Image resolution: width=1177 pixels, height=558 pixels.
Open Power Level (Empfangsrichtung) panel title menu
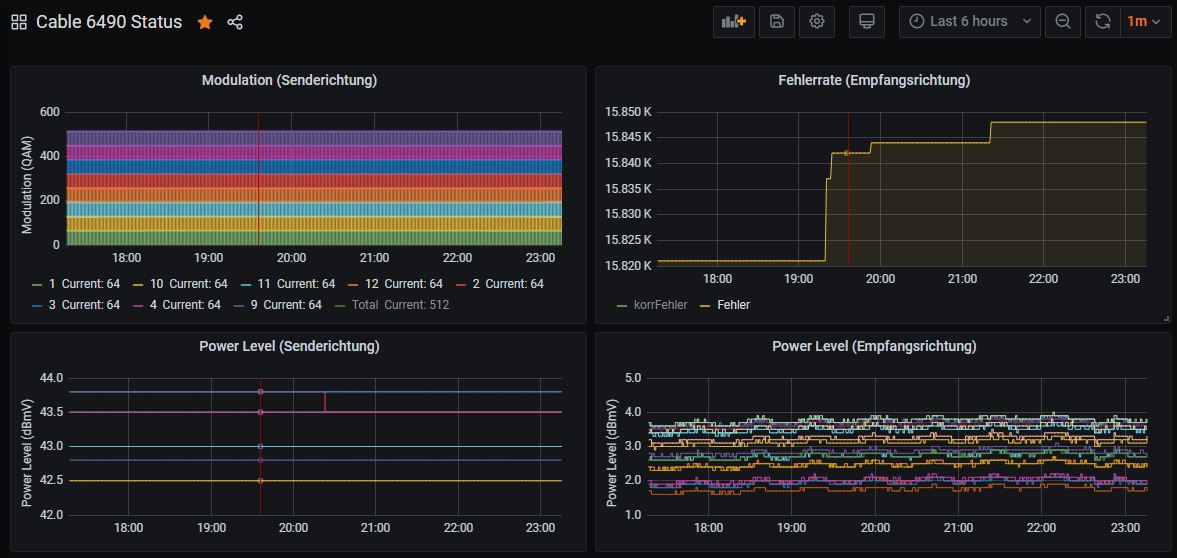[874, 346]
